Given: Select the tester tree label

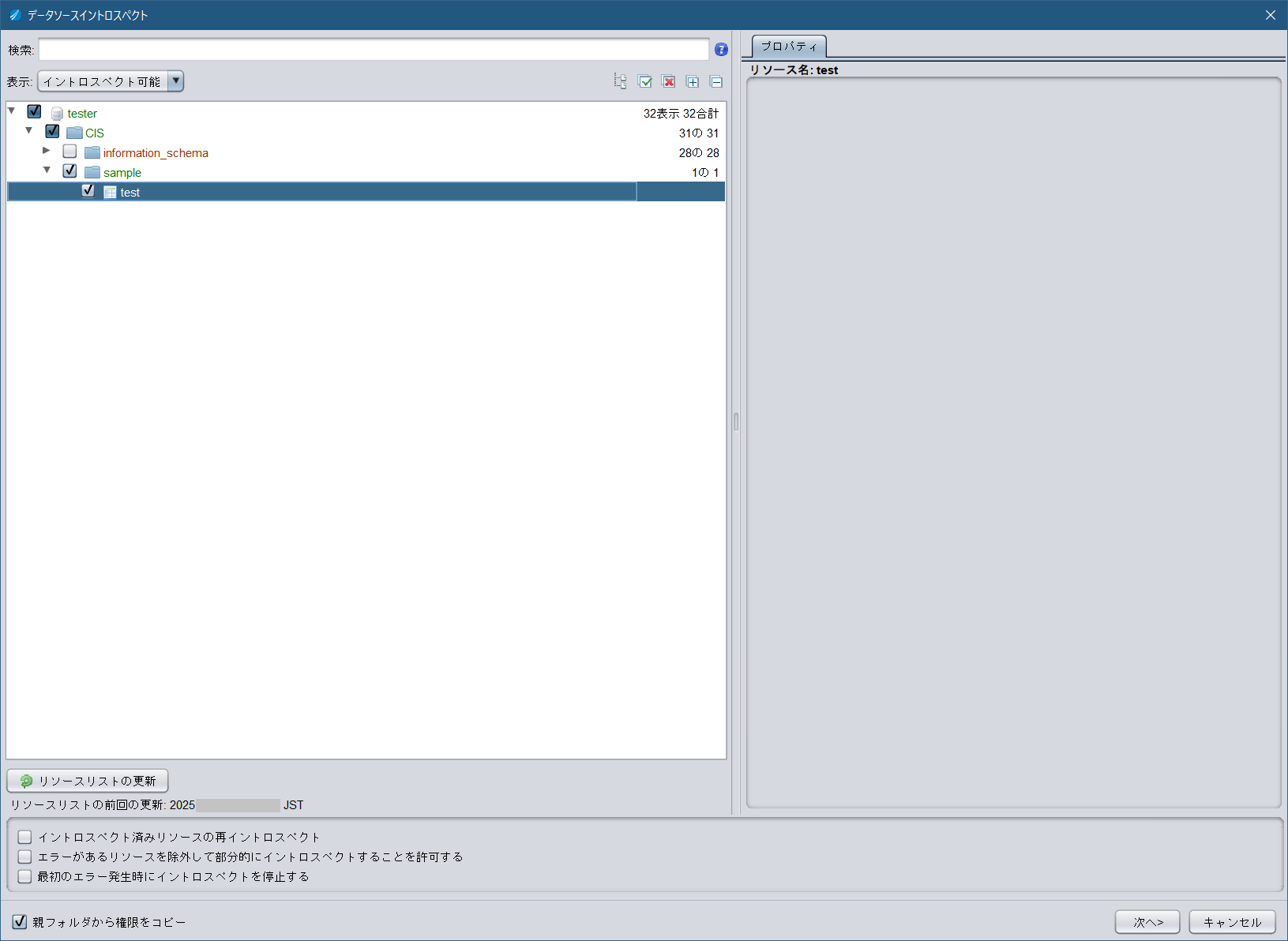Looking at the screenshot, I should pyautogui.click(x=82, y=114).
